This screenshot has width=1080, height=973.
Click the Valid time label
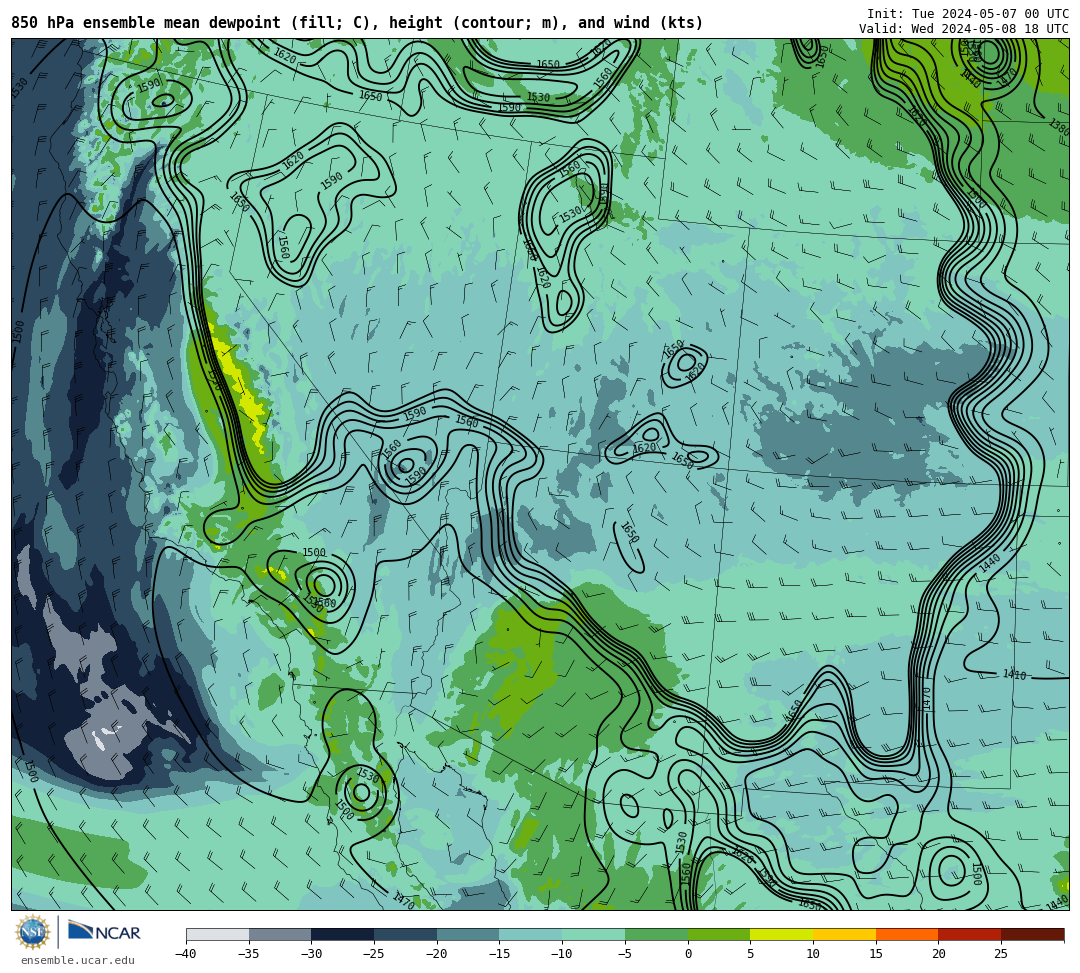coord(964,29)
